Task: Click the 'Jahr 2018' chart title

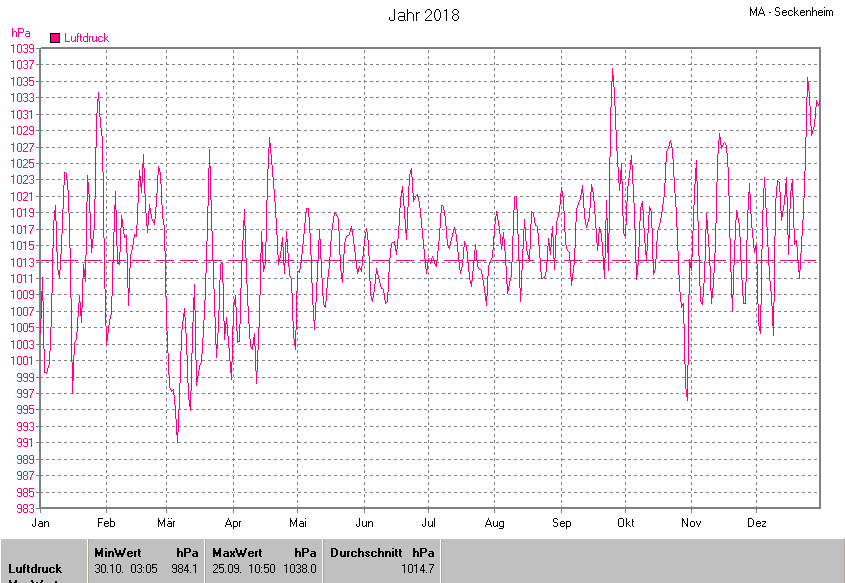Action: click(424, 16)
